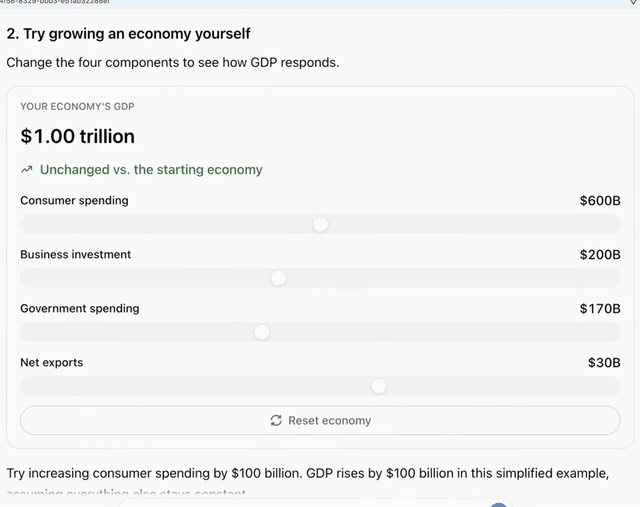Click the Government spending slider knob
Screen dimensions: 640x507
coord(262,332)
